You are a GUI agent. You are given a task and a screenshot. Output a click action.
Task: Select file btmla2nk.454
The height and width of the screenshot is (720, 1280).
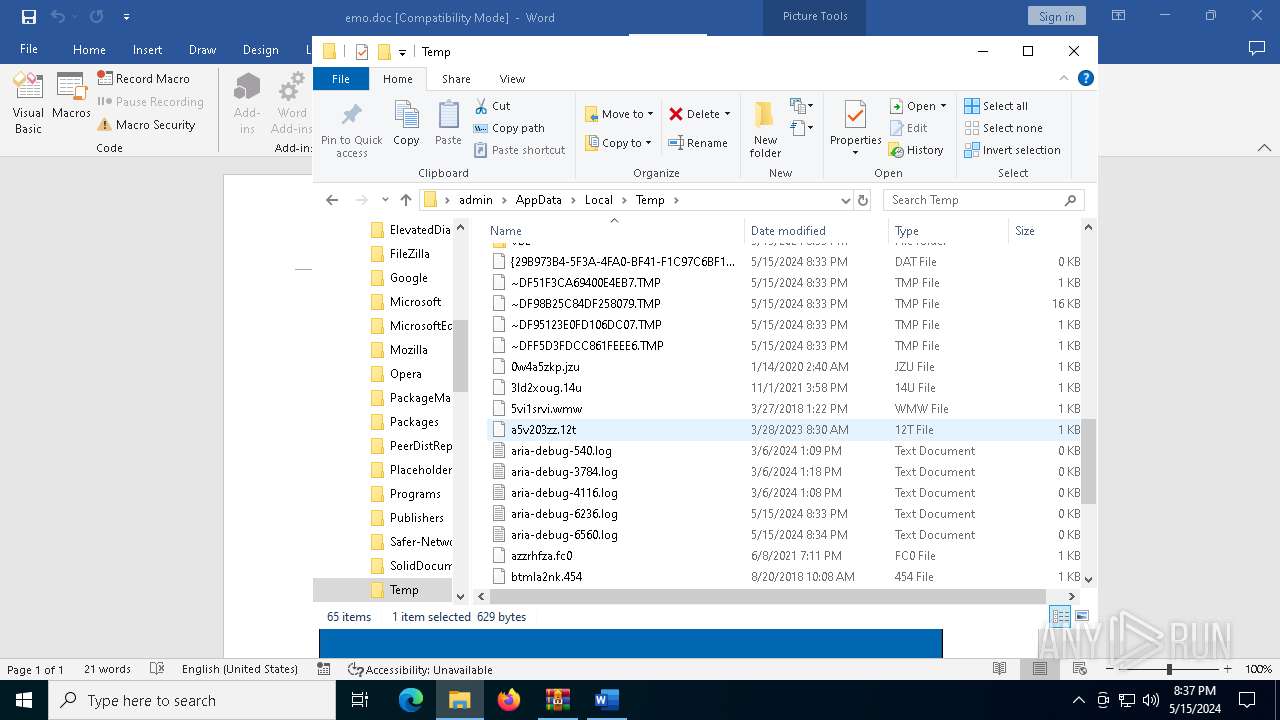tap(546, 577)
